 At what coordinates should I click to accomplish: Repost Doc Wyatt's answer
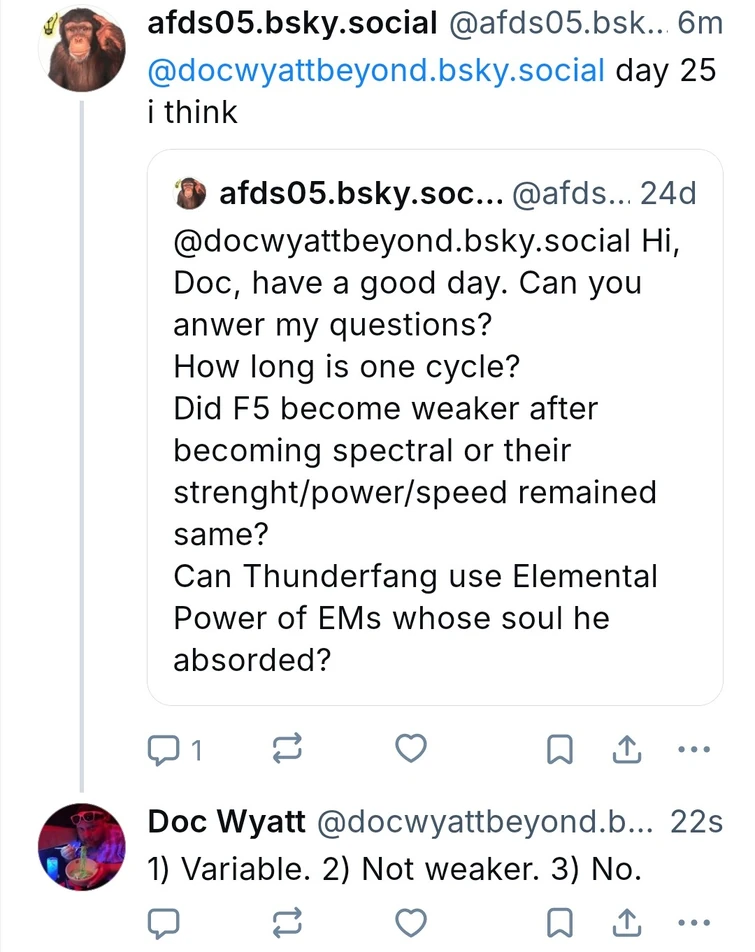286,920
